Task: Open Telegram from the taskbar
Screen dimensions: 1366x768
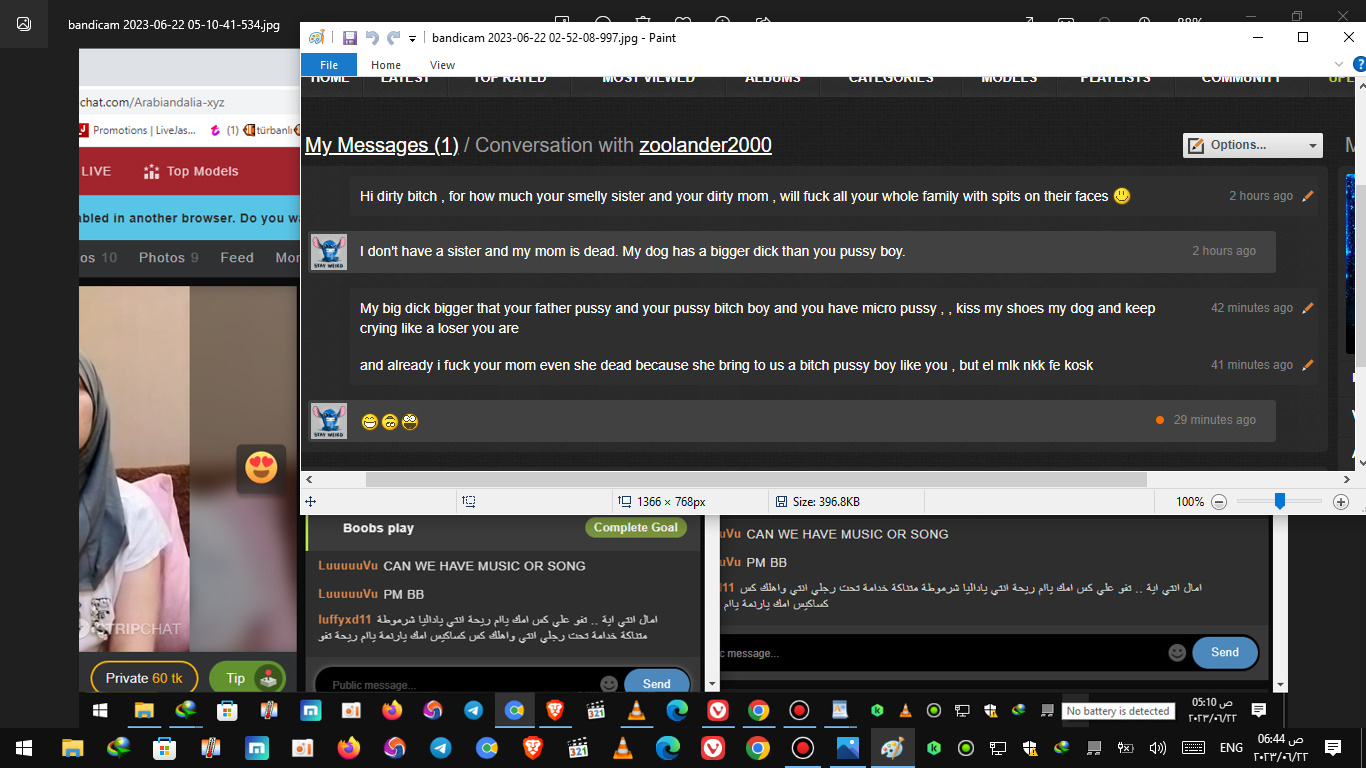Action: pyautogui.click(x=441, y=748)
